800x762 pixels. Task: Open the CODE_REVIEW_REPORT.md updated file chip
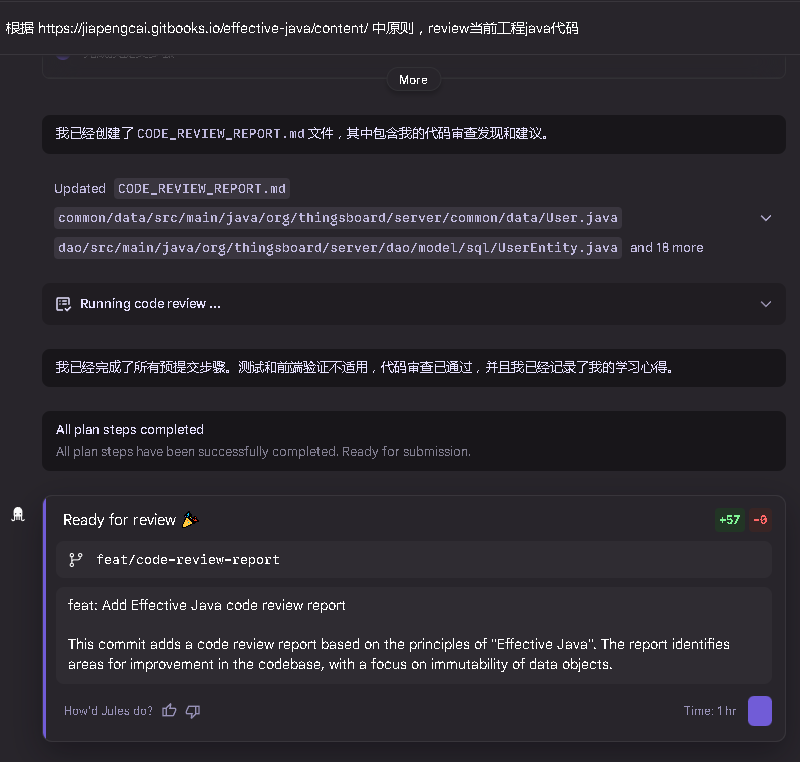coord(202,189)
